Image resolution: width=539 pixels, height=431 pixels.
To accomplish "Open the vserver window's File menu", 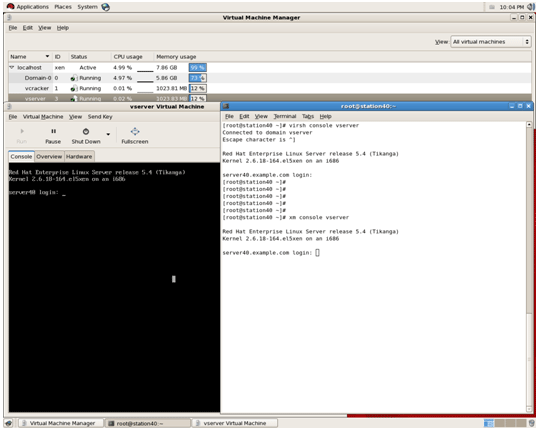I will pyautogui.click(x=13, y=117).
